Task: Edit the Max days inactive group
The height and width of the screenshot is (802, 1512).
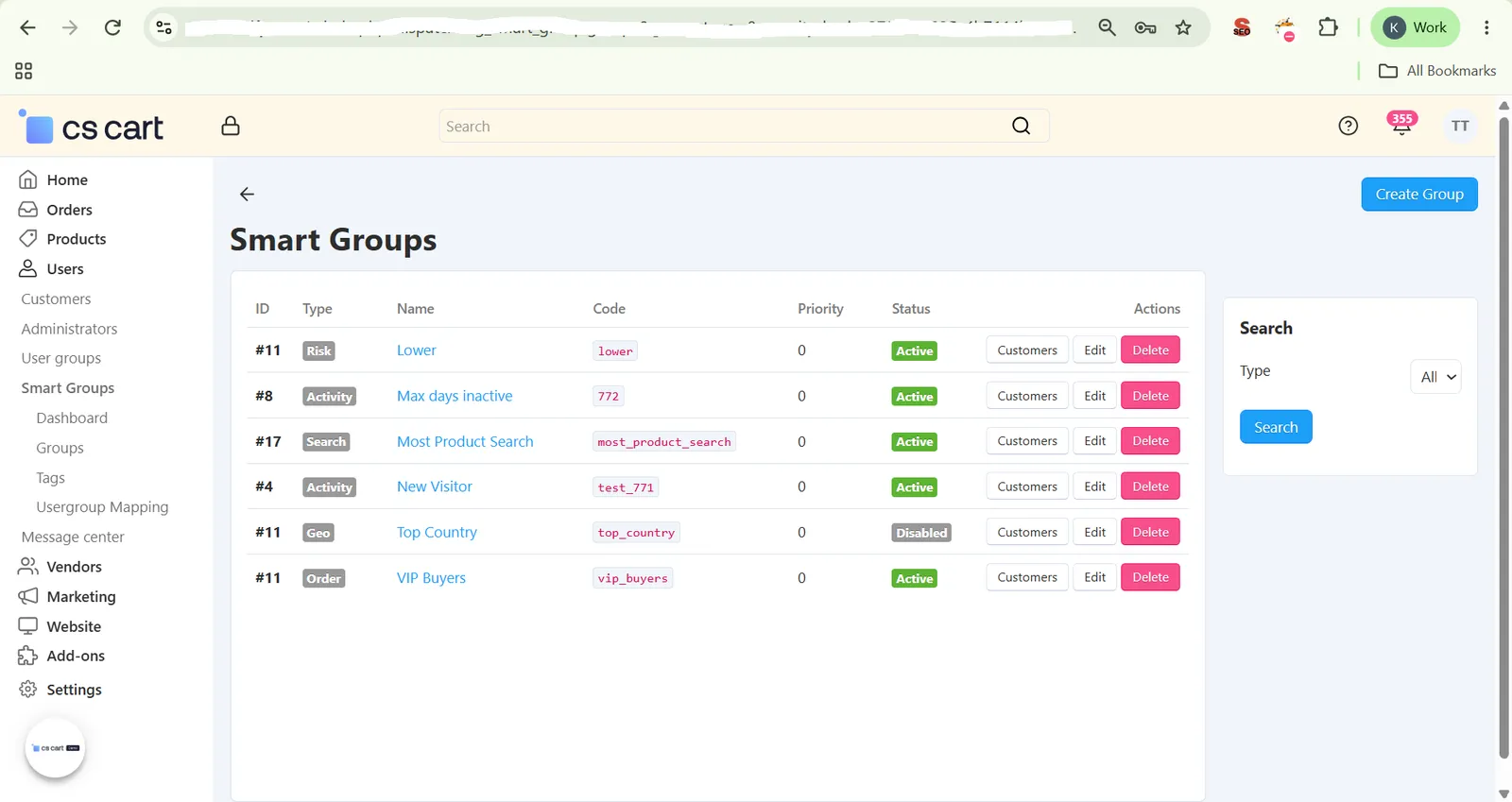Action: click(1094, 396)
